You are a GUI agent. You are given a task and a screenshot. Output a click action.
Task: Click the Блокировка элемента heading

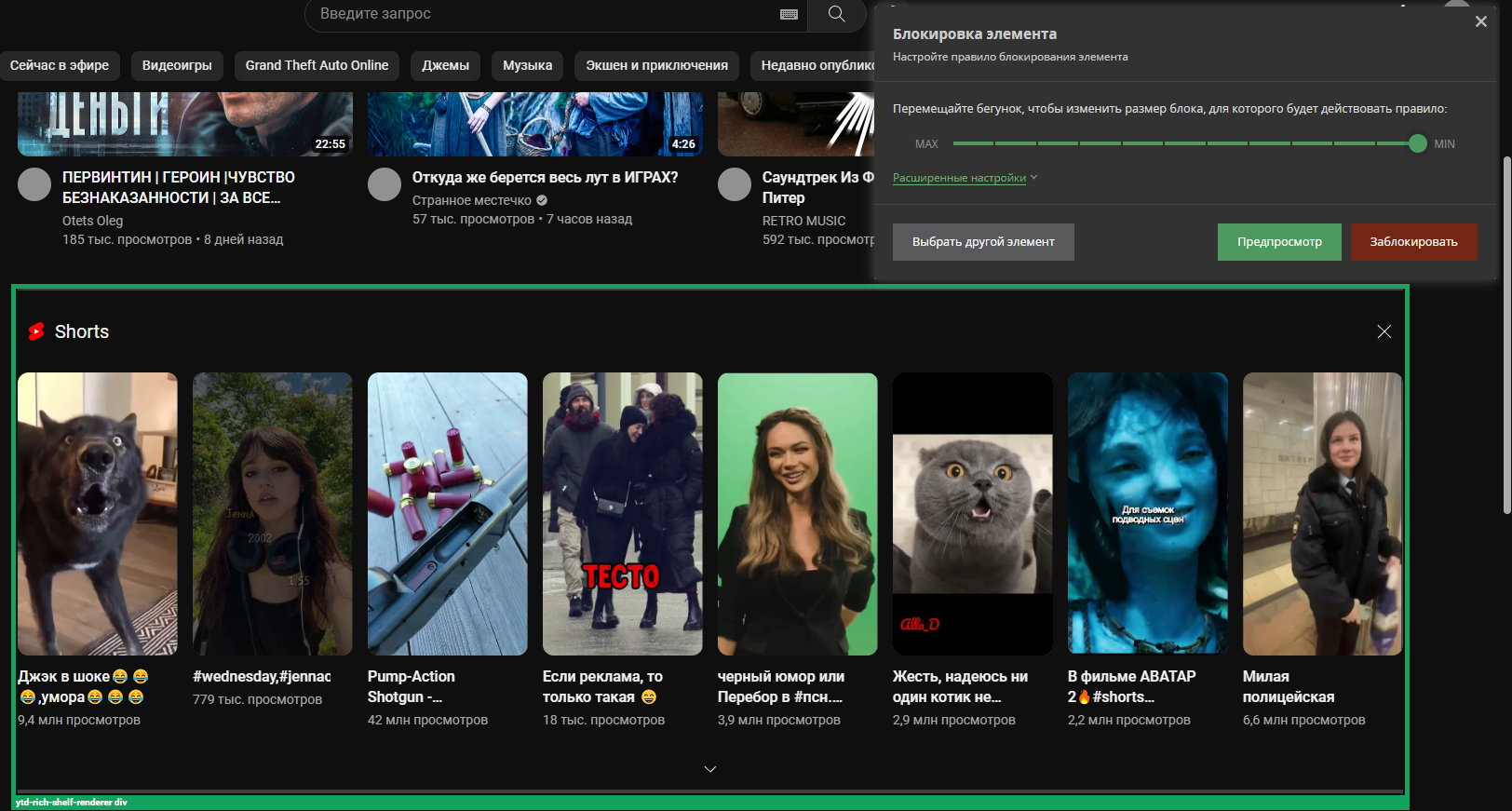point(975,34)
